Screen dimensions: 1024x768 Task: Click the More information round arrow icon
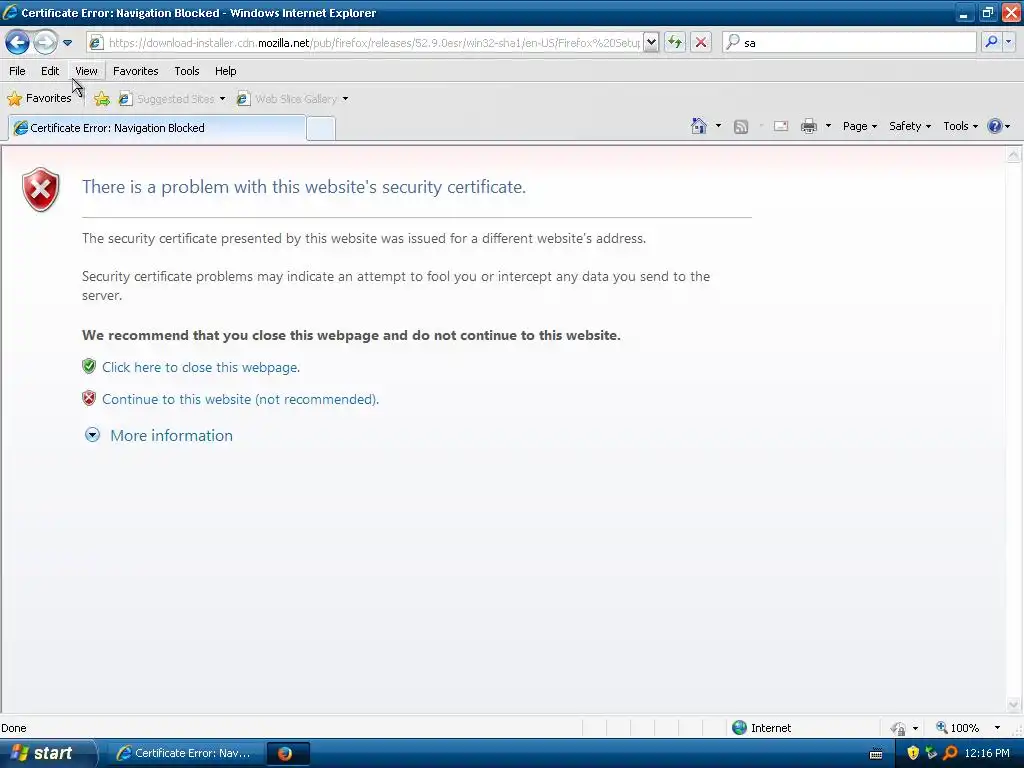click(x=93, y=435)
